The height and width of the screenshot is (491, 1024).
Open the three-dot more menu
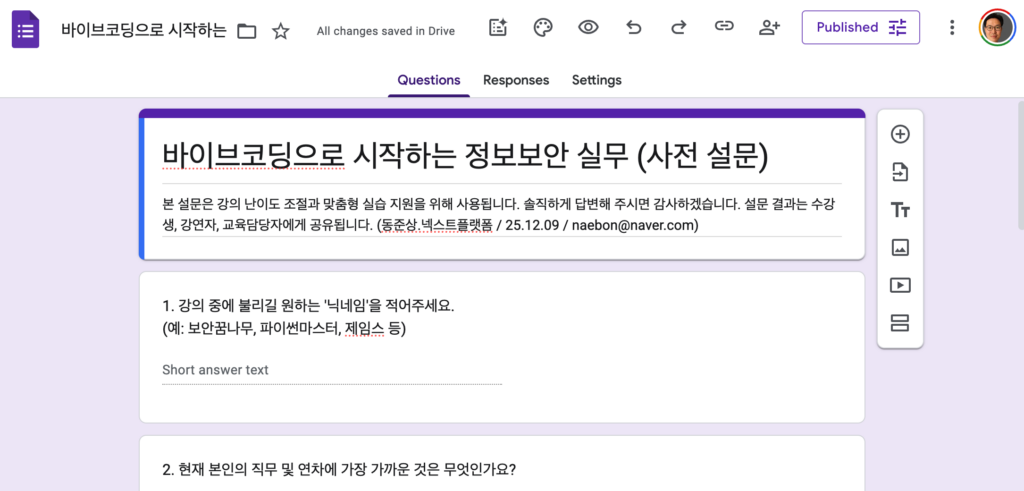click(952, 28)
